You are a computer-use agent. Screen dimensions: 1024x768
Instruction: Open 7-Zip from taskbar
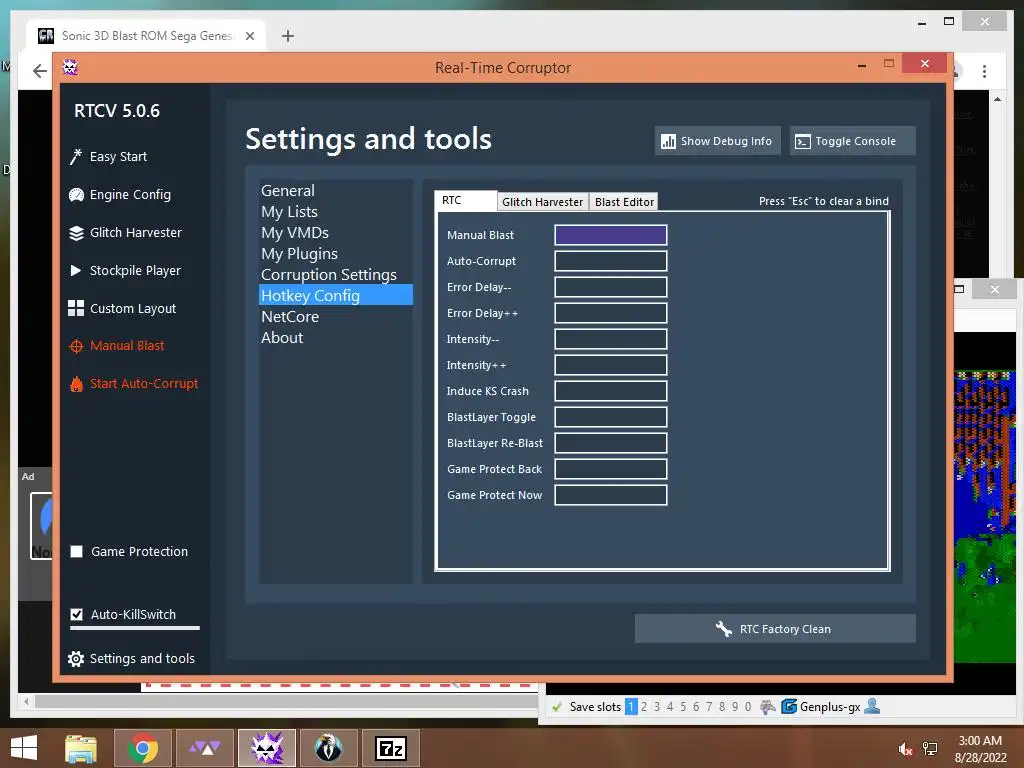click(x=391, y=748)
